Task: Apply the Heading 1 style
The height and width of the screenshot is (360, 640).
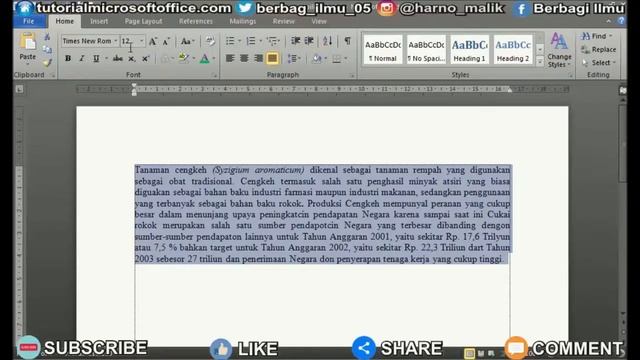Action: (x=469, y=50)
